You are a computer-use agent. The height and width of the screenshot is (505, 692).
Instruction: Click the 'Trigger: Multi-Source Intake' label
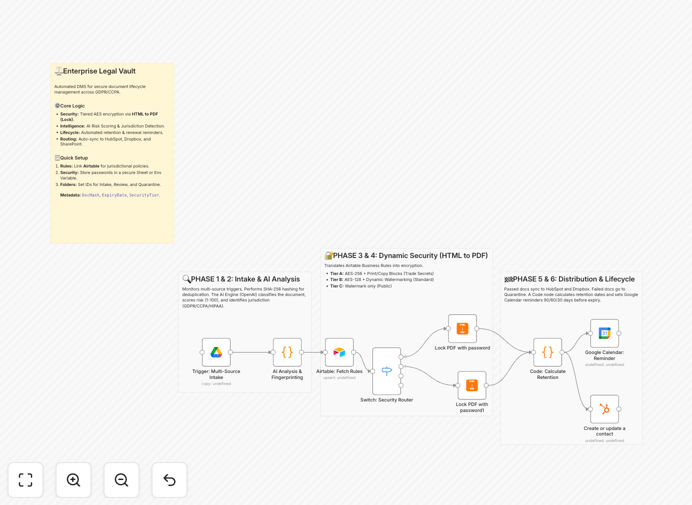(x=216, y=374)
